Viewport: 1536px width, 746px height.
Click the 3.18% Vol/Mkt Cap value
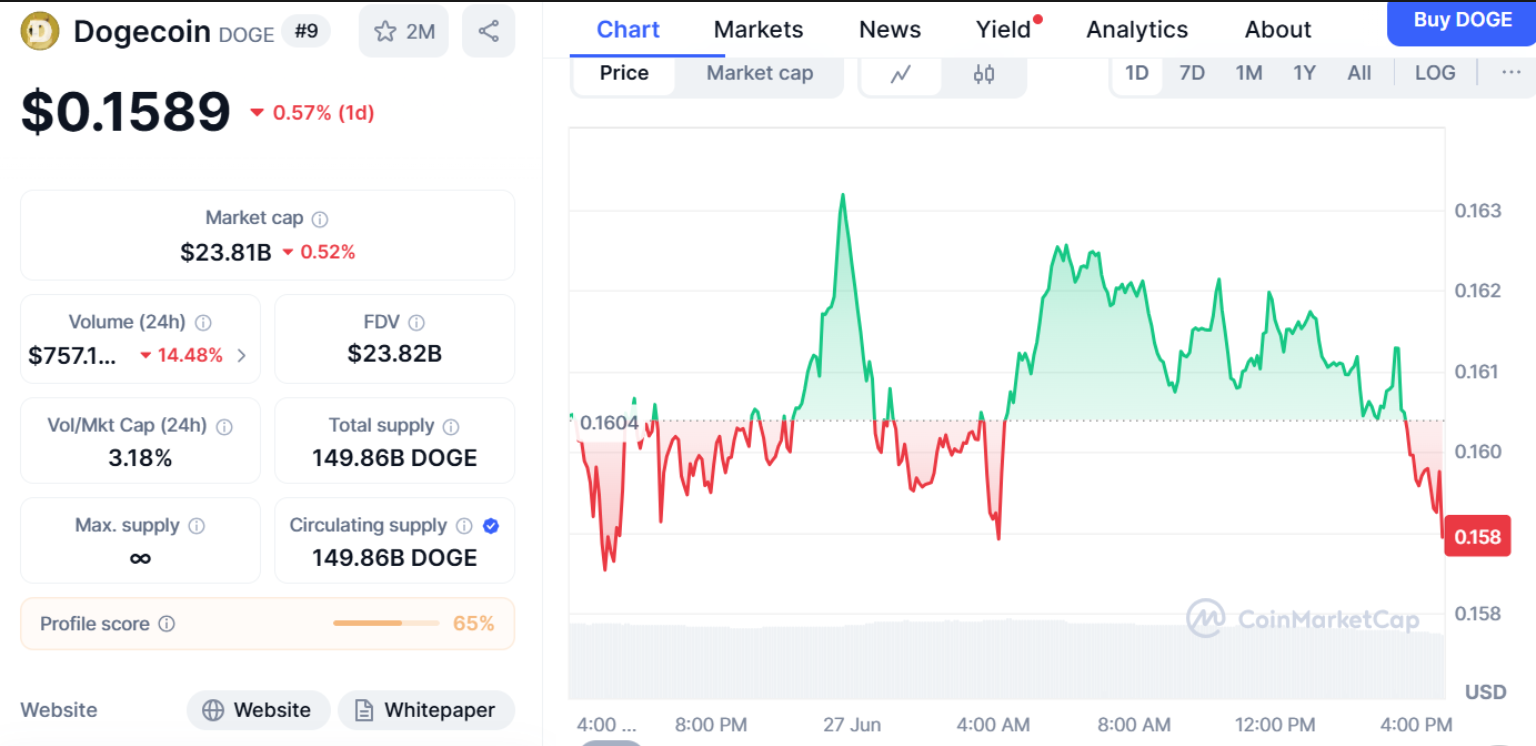point(140,458)
